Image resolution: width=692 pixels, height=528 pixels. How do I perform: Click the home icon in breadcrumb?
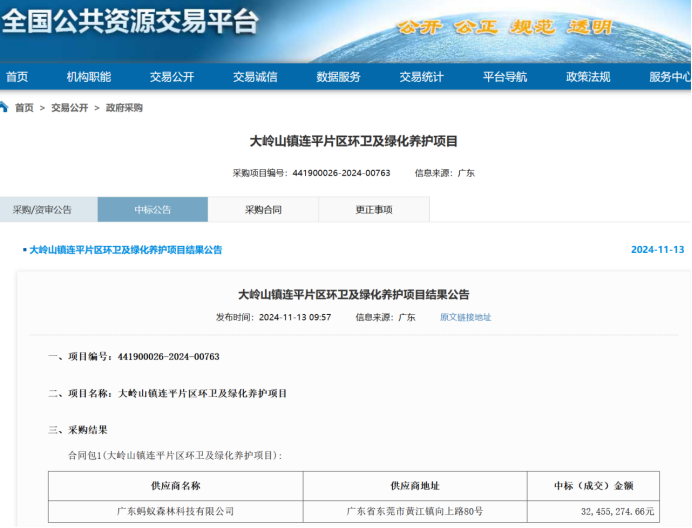click(4, 107)
